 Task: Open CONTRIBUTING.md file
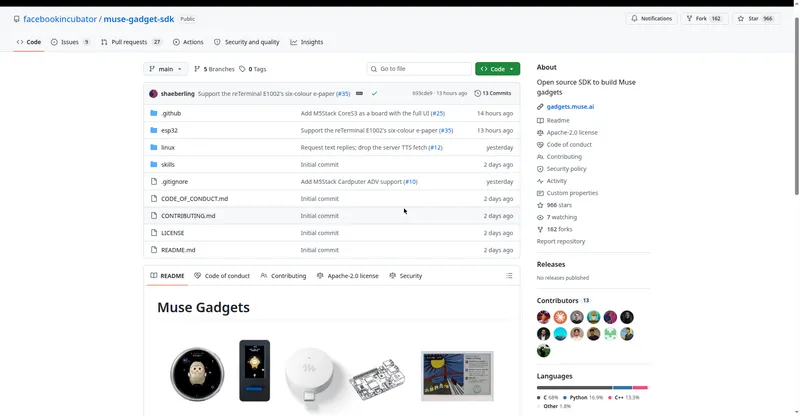pos(188,216)
